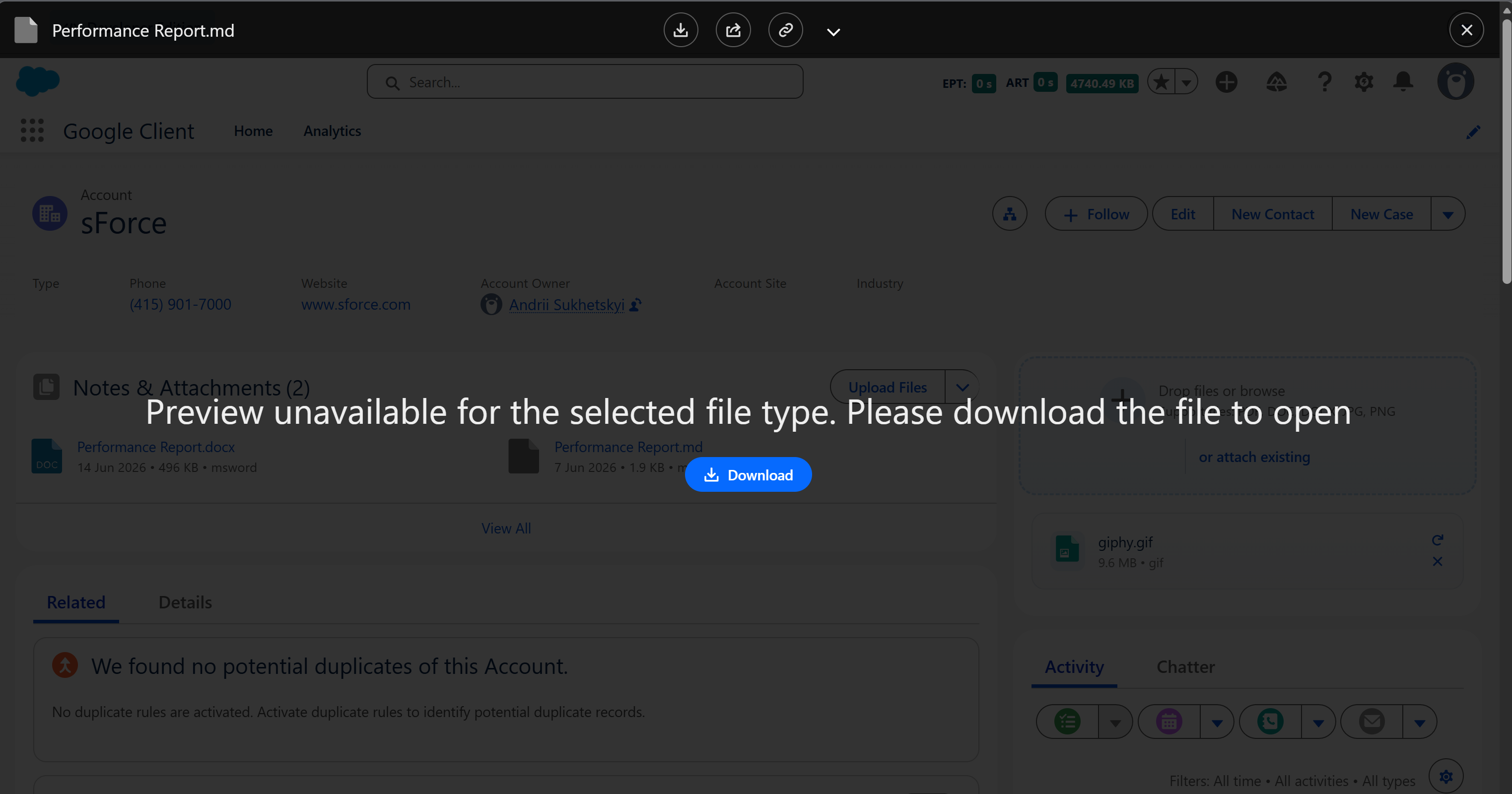Click the Upload Files button
The height and width of the screenshot is (794, 1512).
[x=888, y=387]
